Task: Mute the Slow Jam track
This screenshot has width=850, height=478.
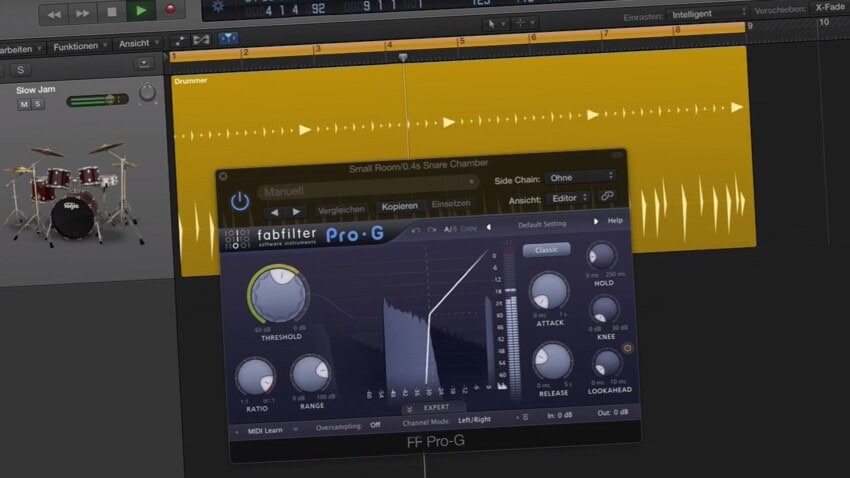Action: click(x=24, y=104)
